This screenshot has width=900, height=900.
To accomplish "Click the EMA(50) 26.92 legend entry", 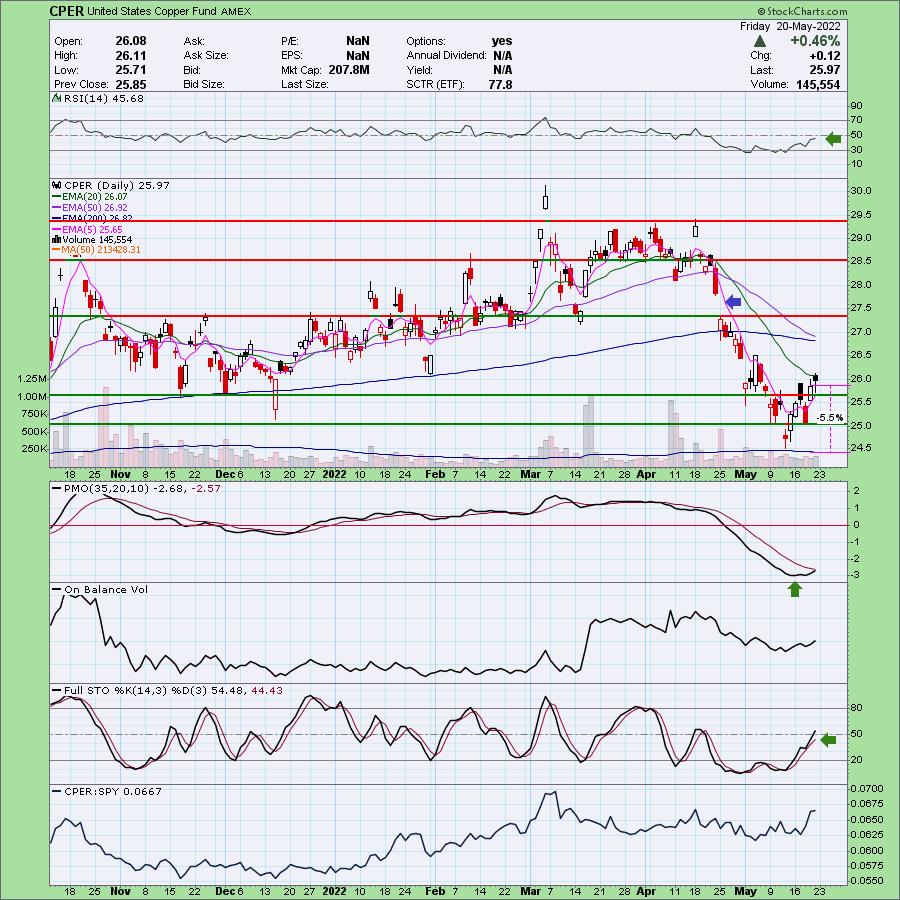I will (90, 207).
